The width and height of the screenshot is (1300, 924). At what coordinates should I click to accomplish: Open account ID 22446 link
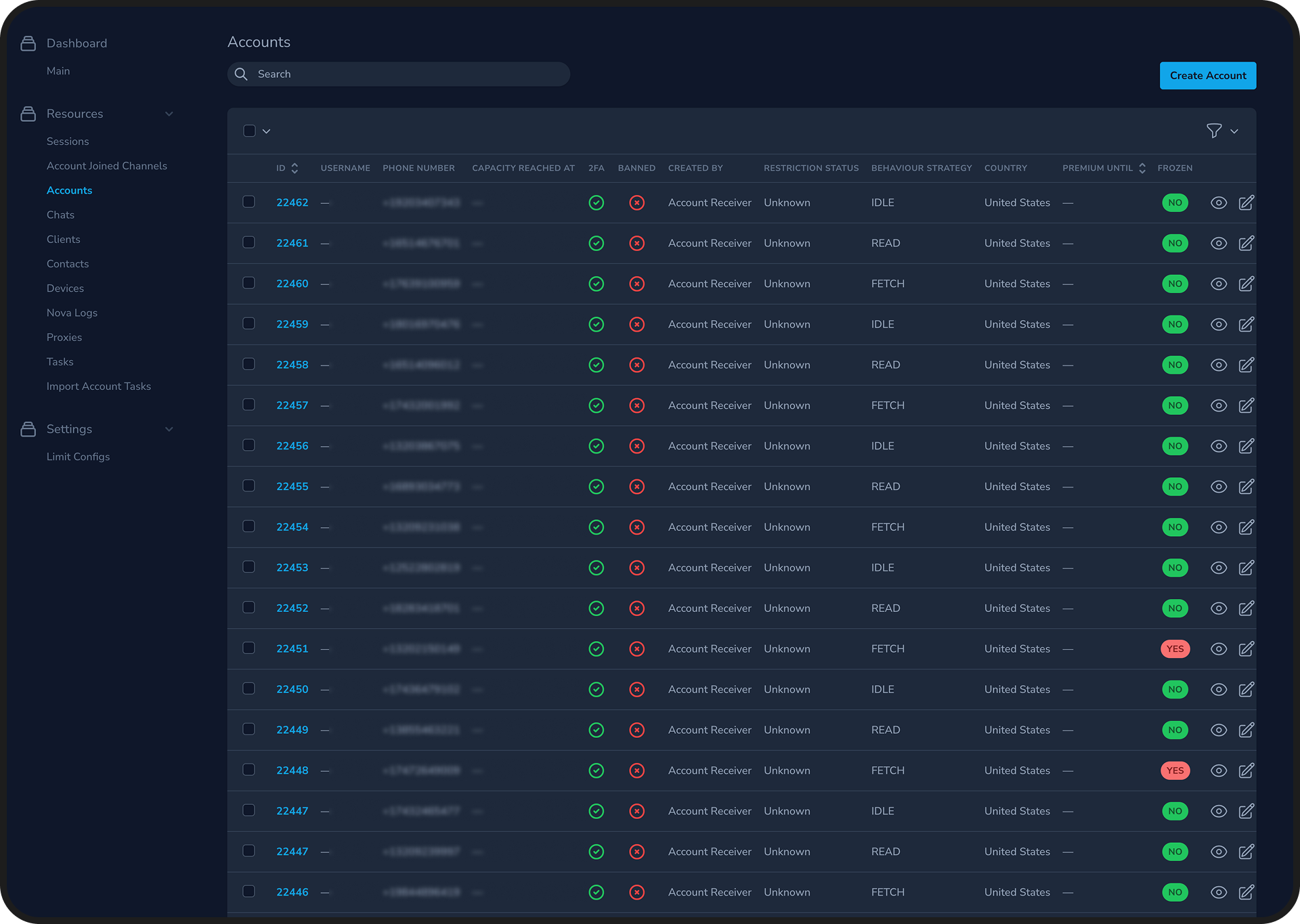292,892
